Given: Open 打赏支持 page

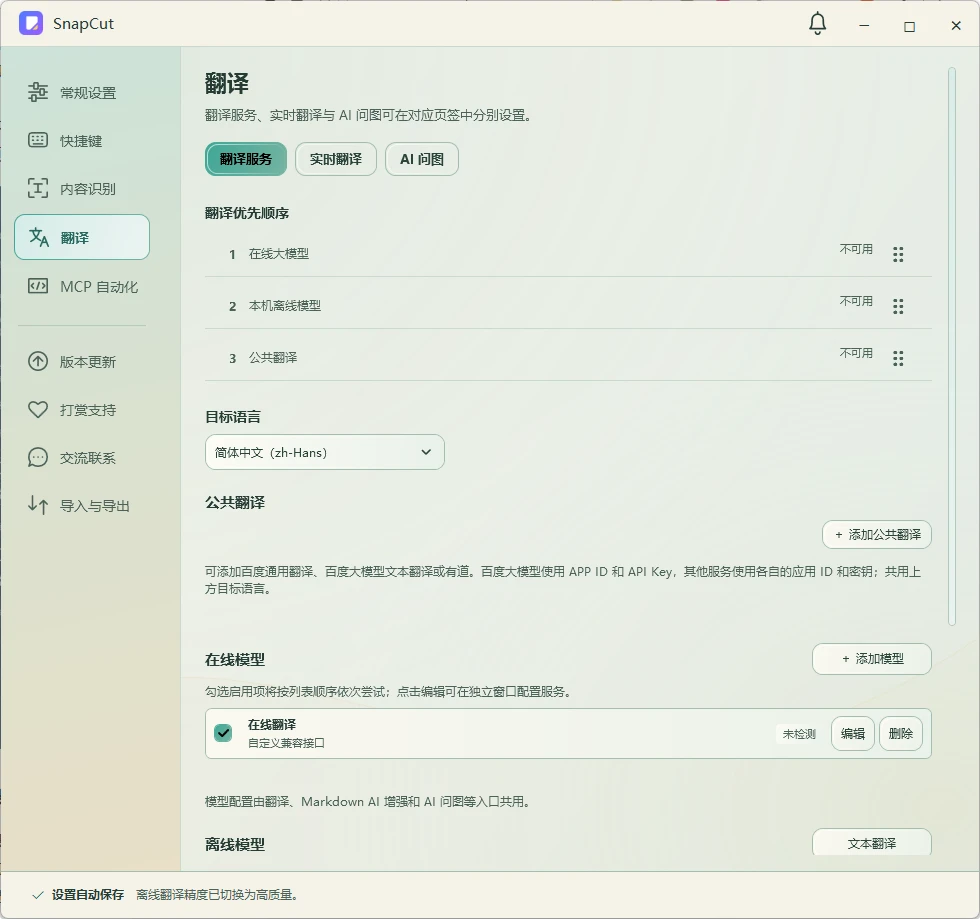Looking at the screenshot, I should (x=82, y=409).
